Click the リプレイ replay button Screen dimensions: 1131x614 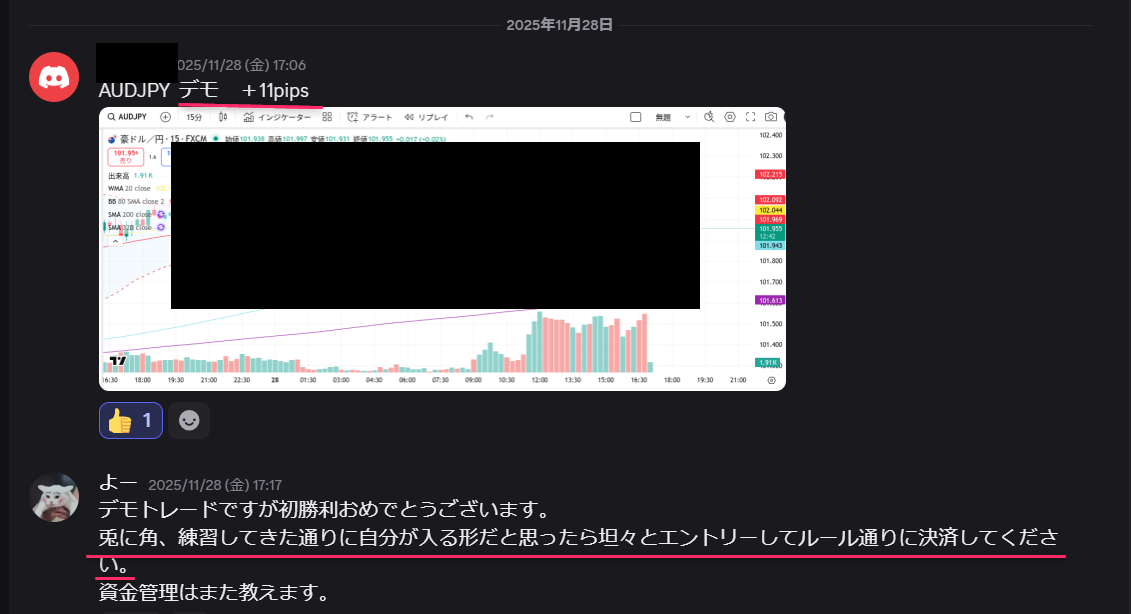tap(426, 117)
